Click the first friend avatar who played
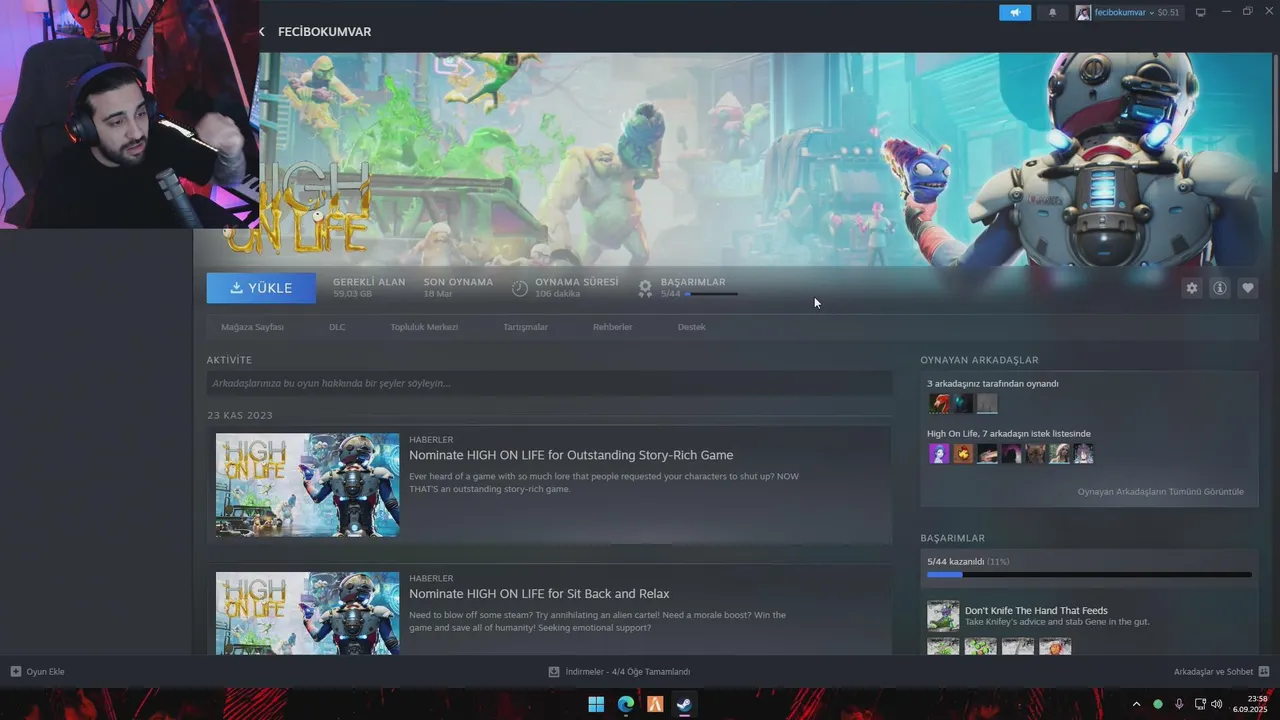This screenshot has height=720, width=1280. (x=939, y=403)
